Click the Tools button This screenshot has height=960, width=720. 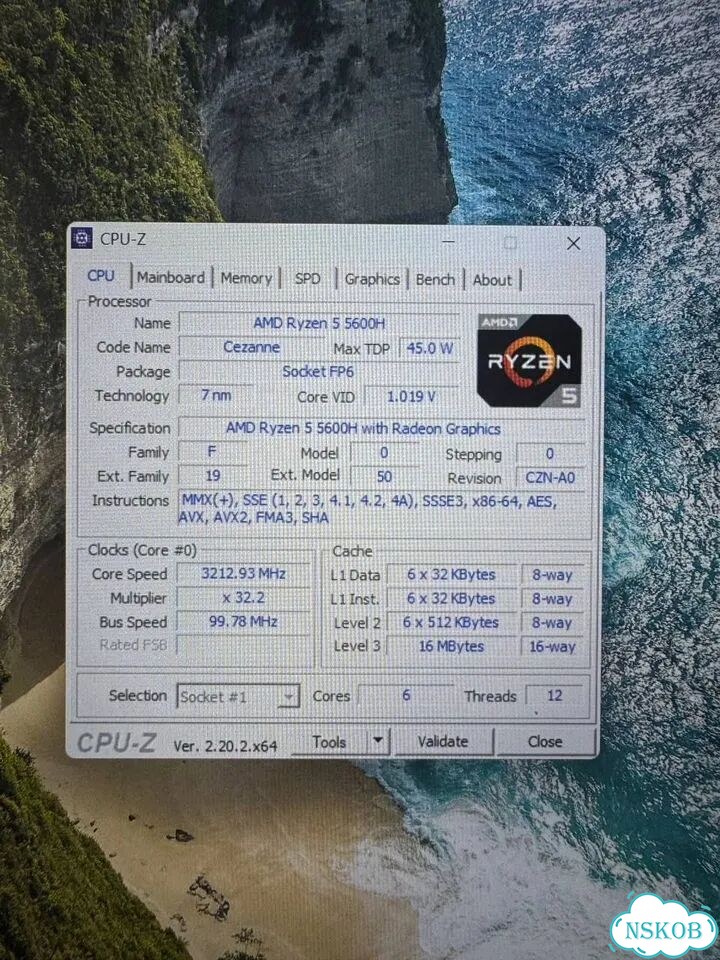[x=329, y=742]
